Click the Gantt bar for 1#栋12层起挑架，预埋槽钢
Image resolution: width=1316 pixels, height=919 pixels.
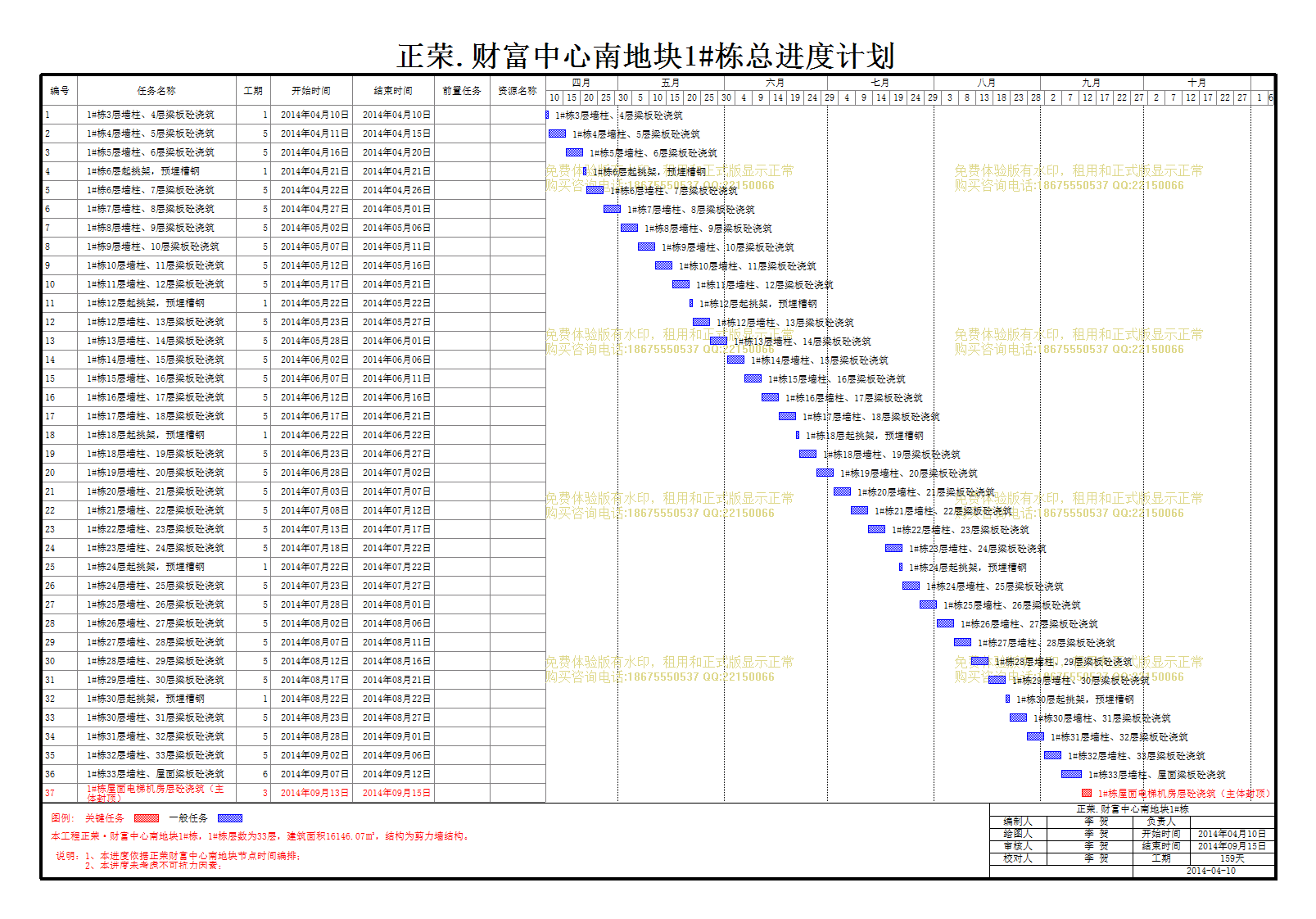click(x=691, y=303)
